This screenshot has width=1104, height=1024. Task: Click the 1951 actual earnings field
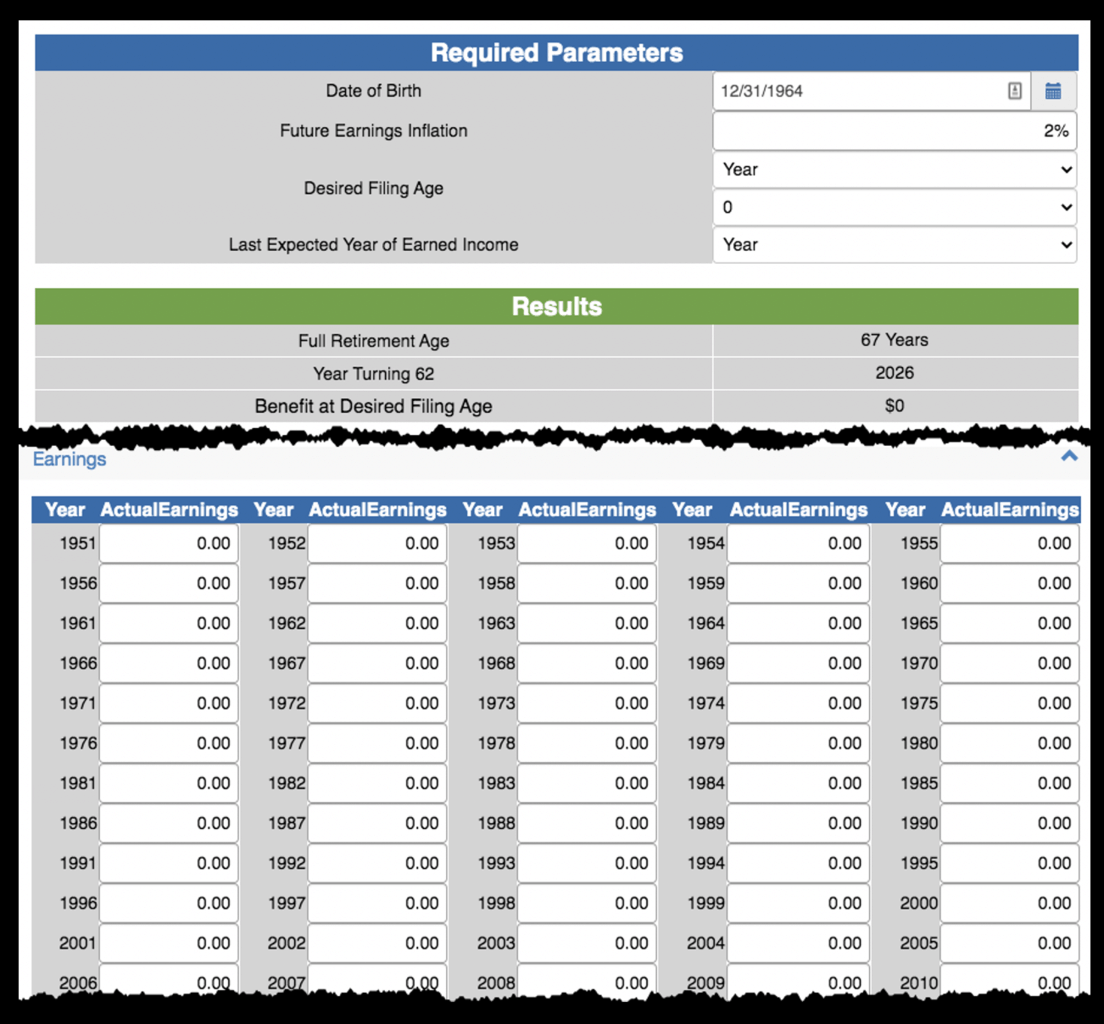tap(169, 544)
